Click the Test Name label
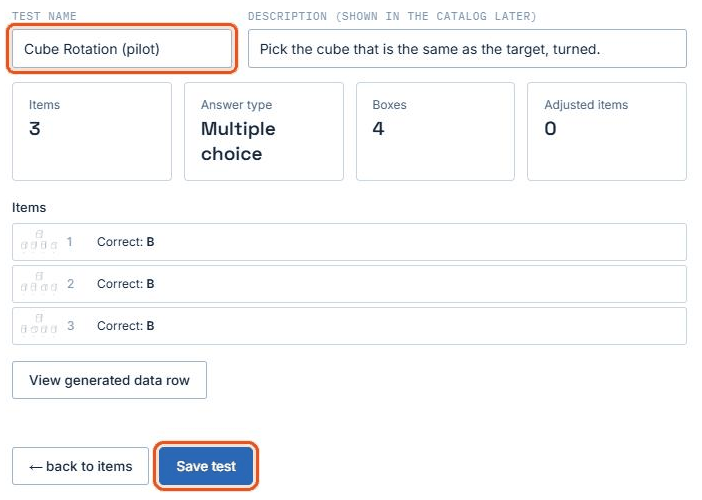The width and height of the screenshot is (702, 500). [44, 16]
